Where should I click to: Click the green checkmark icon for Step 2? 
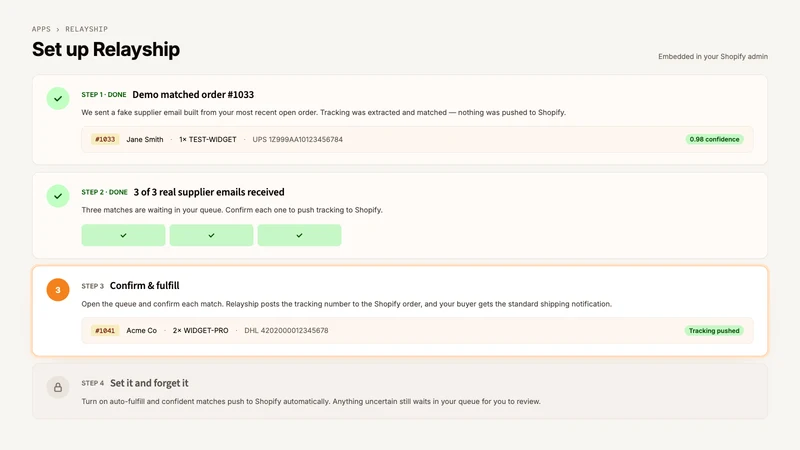coord(58,196)
